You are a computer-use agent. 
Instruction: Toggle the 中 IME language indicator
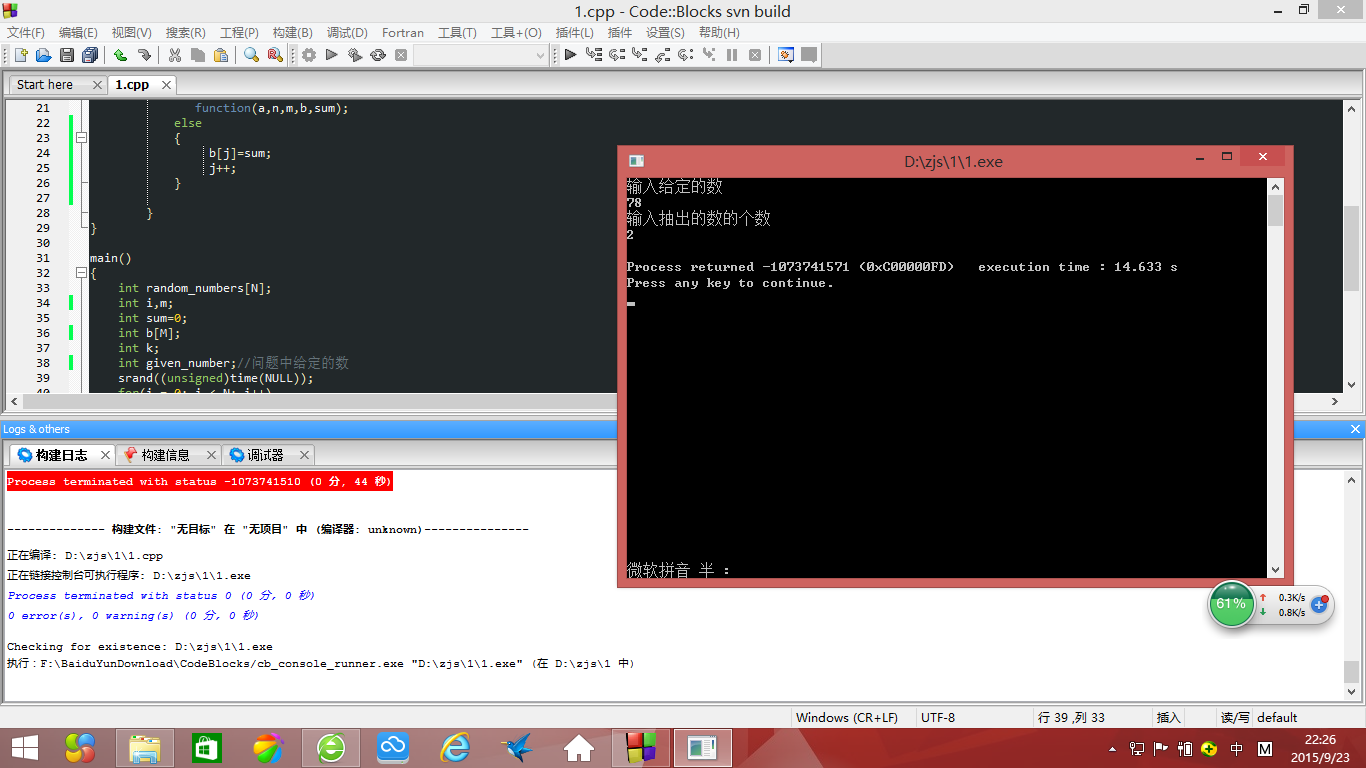pos(1237,748)
